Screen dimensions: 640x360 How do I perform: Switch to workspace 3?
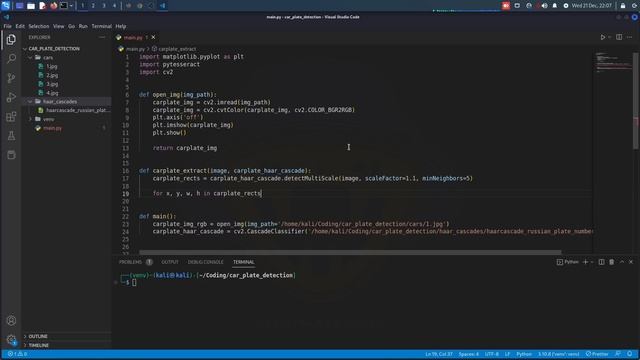tap(104, 6)
